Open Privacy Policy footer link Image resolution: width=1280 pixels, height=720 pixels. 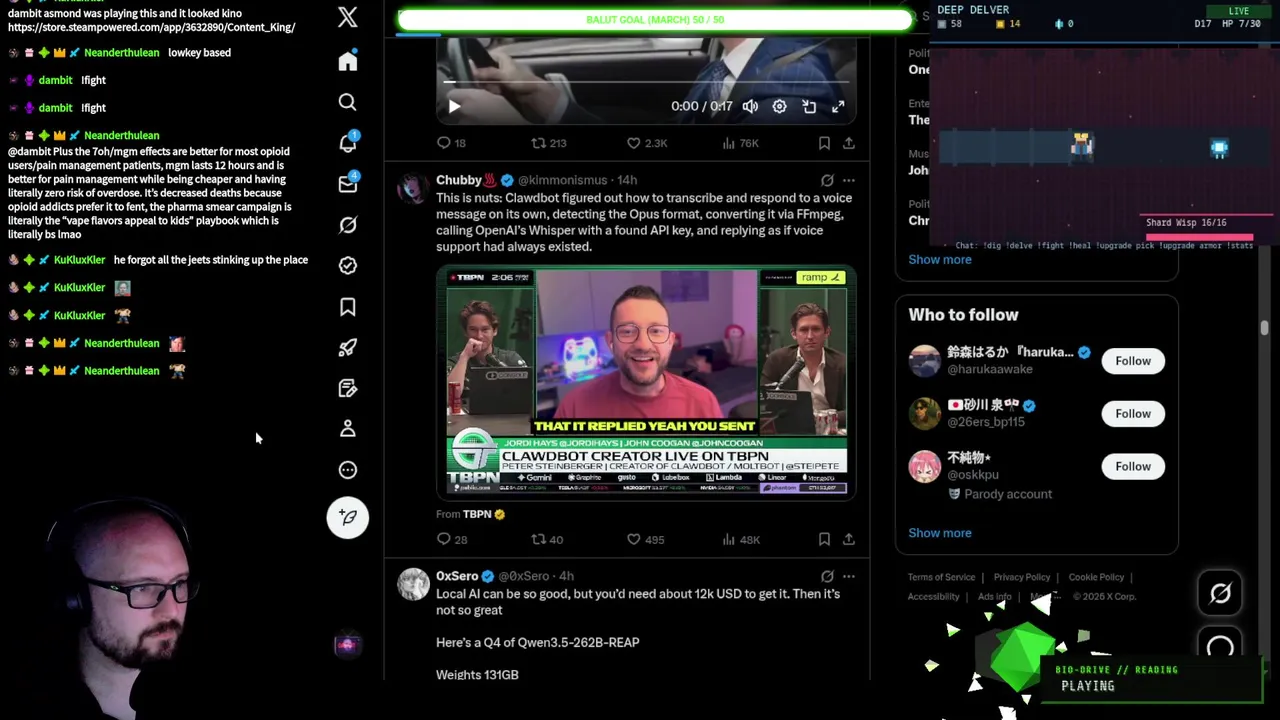tap(1021, 577)
